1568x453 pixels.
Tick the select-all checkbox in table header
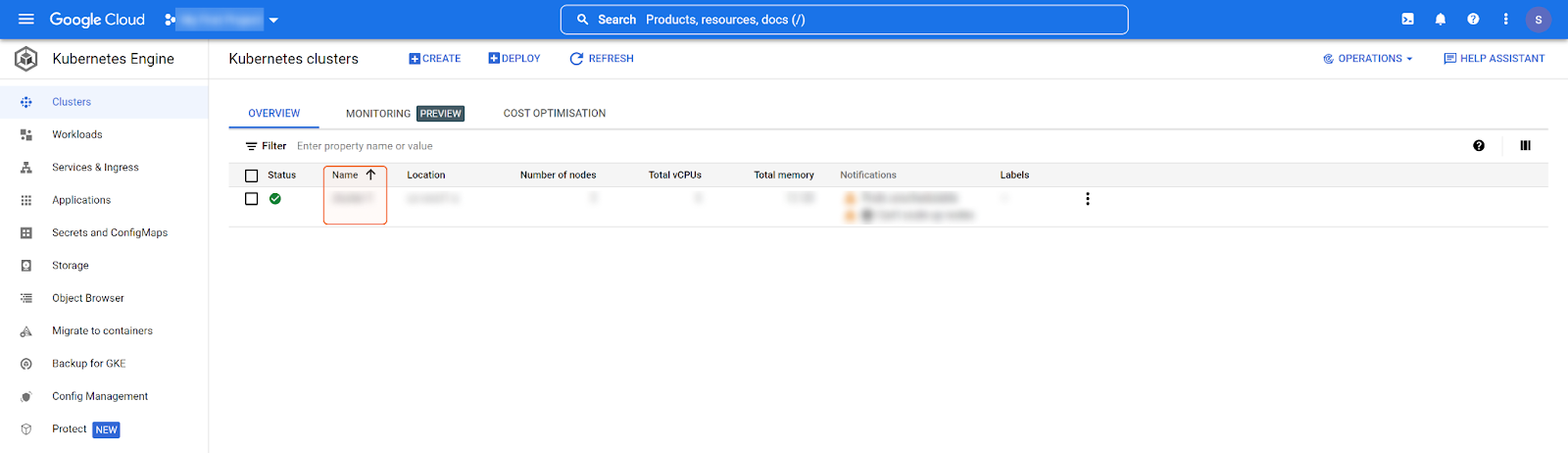tap(252, 176)
